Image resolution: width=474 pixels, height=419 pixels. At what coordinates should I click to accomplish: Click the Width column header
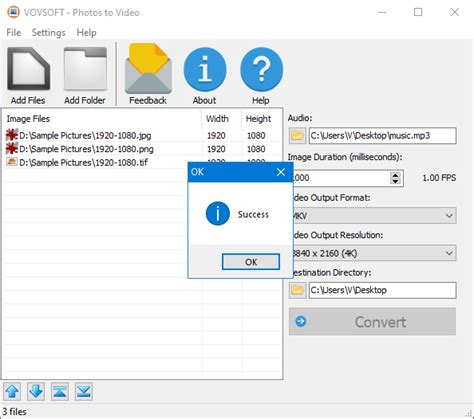click(221, 119)
